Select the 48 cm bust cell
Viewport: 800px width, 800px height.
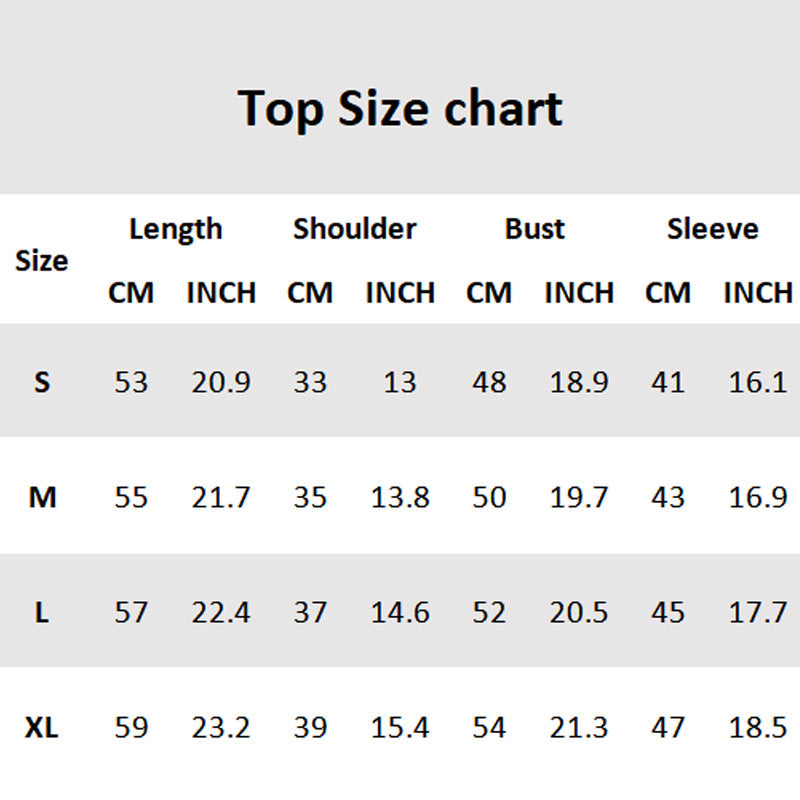click(x=489, y=382)
